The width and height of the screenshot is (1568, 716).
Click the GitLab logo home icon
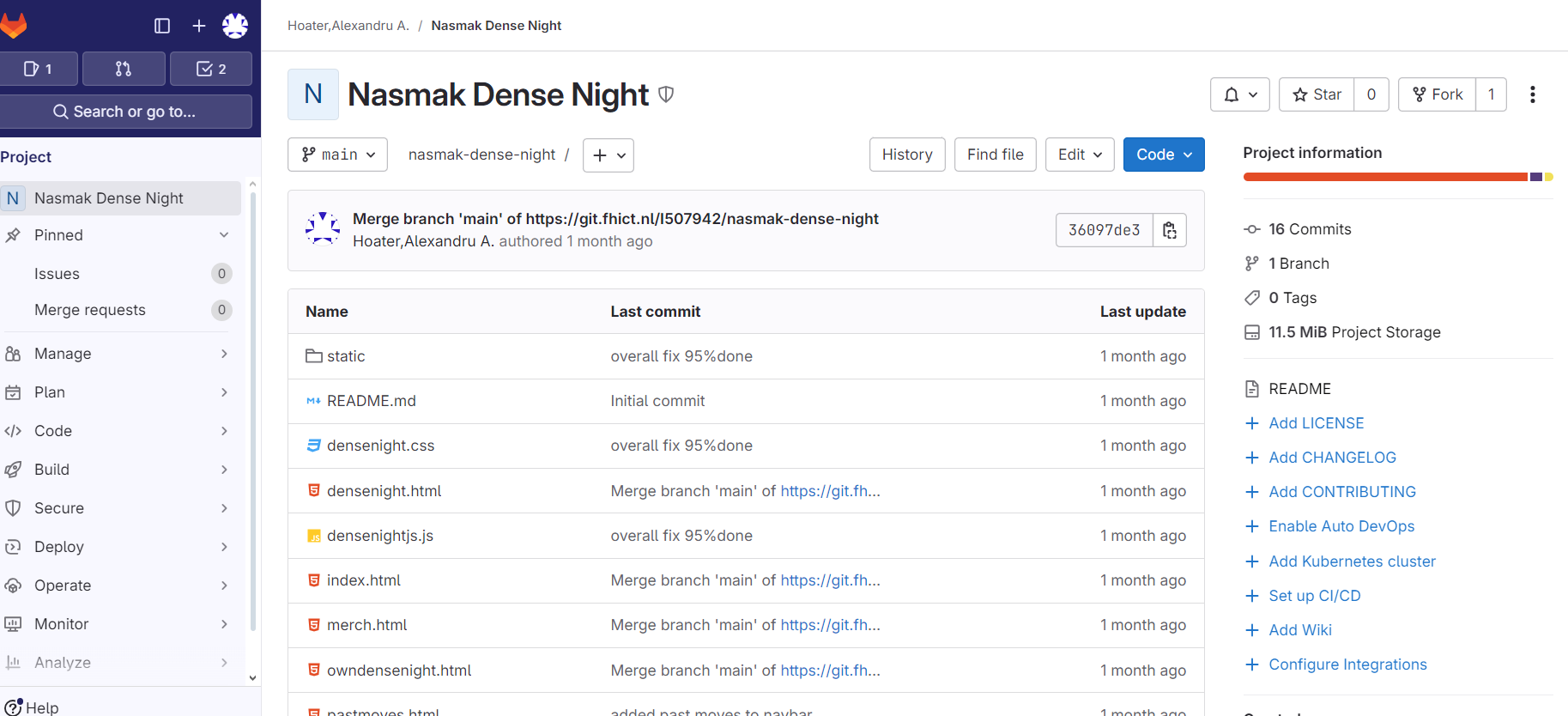(x=13, y=26)
